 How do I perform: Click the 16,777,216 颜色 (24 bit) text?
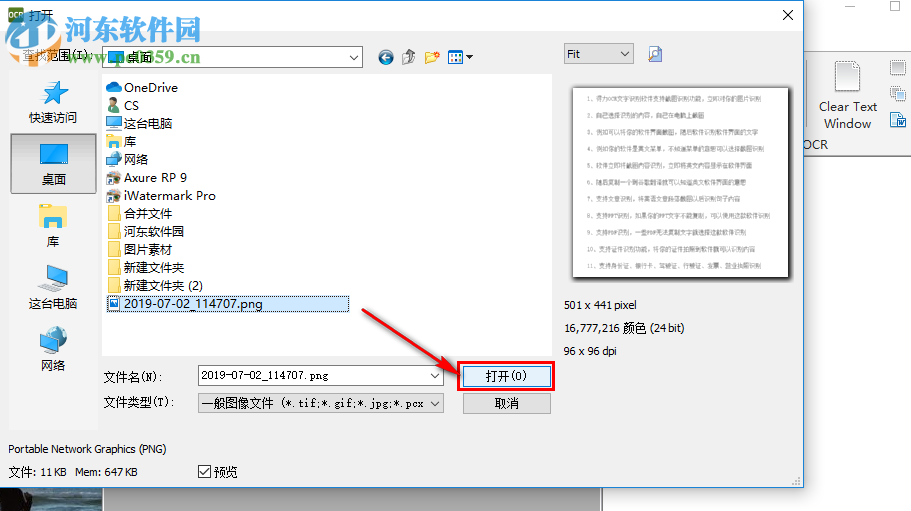624,328
